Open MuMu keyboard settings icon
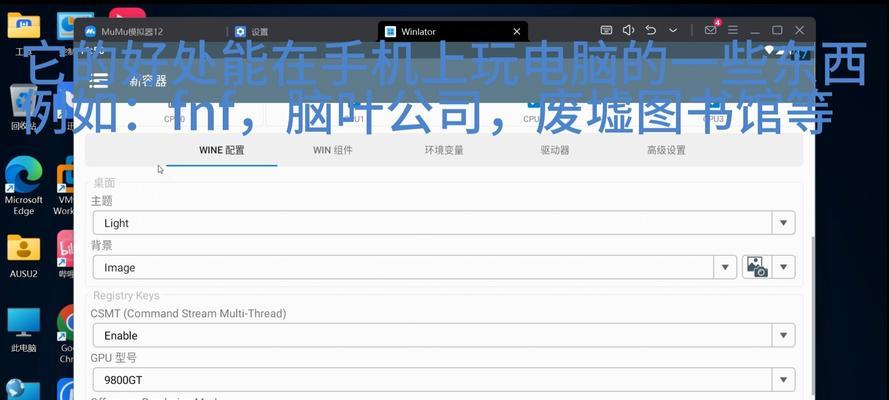The width and height of the screenshot is (889, 400). point(606,31)
